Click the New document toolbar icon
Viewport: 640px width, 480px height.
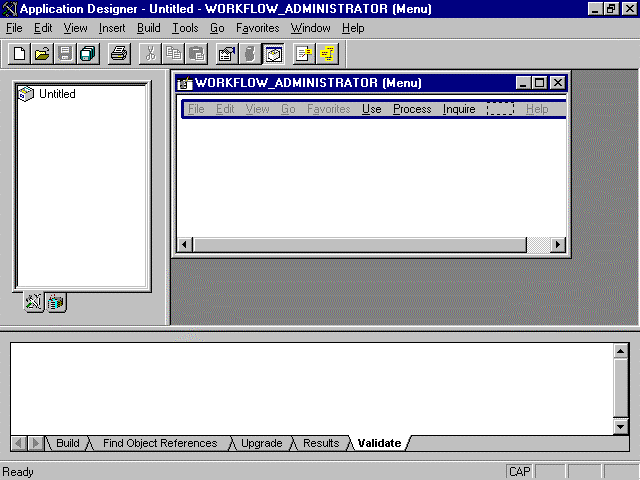pos(19,54)
